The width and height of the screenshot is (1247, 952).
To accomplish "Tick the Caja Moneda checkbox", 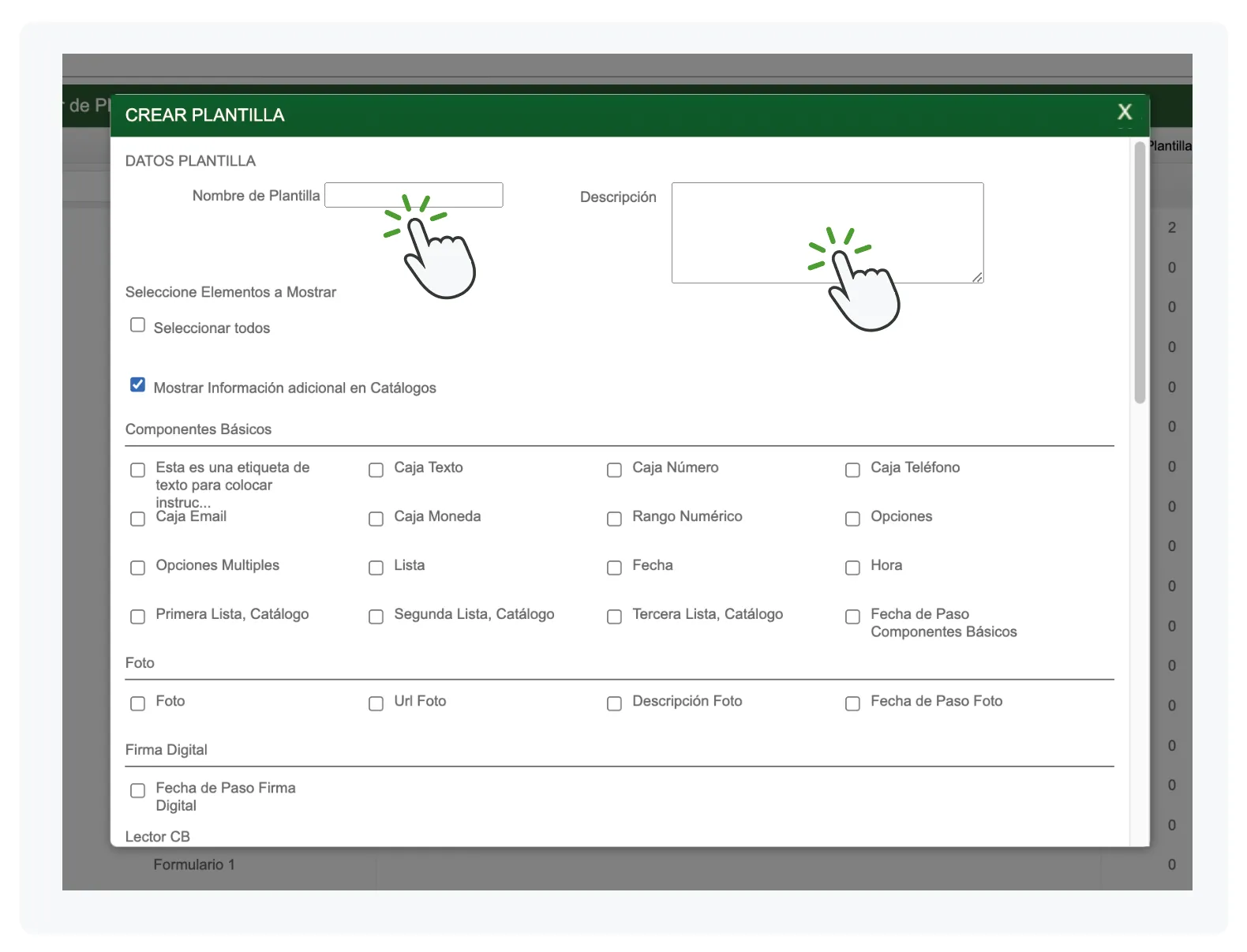I will (376, 519).
